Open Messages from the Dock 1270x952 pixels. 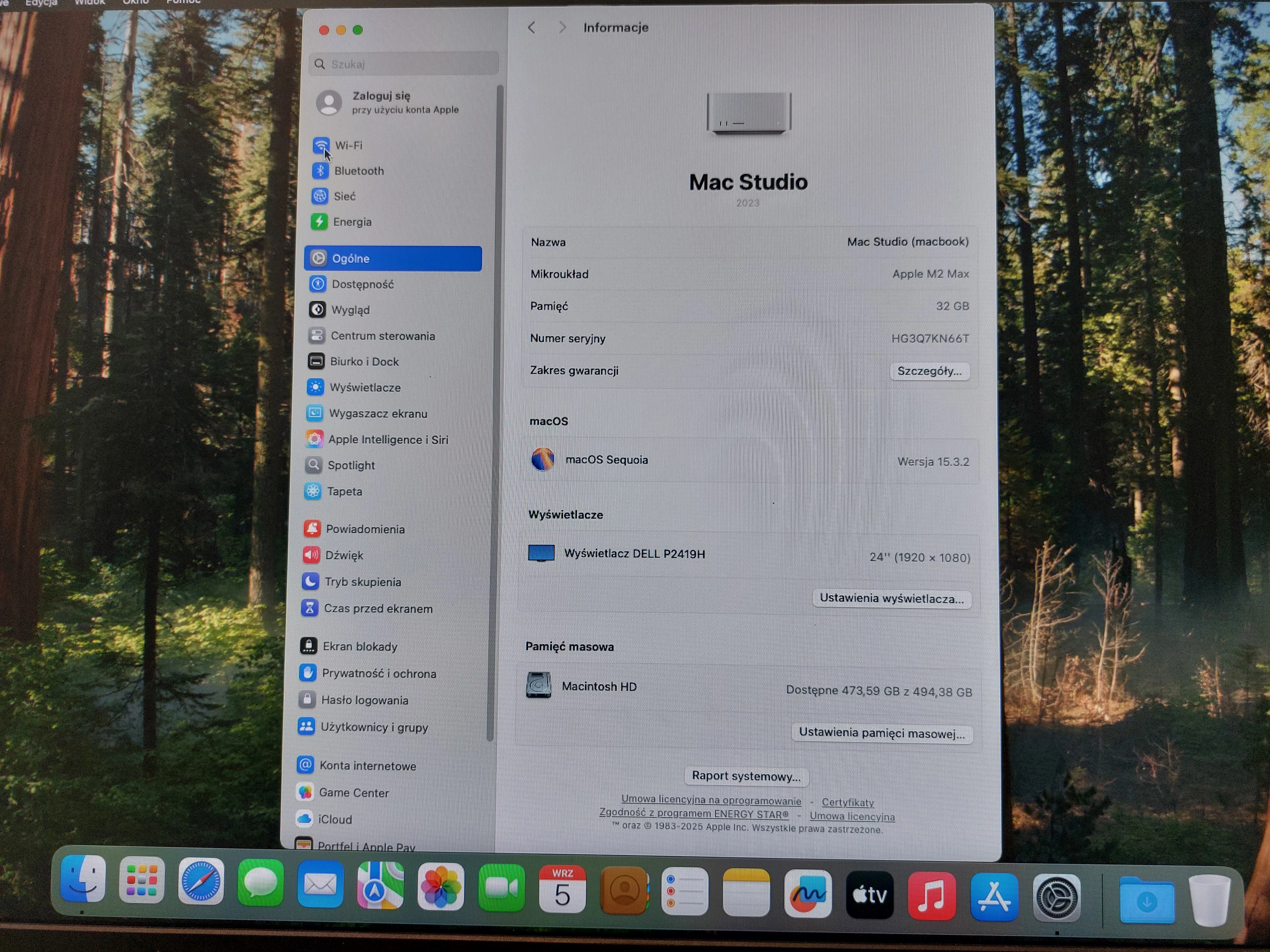(x=261, y=883)
